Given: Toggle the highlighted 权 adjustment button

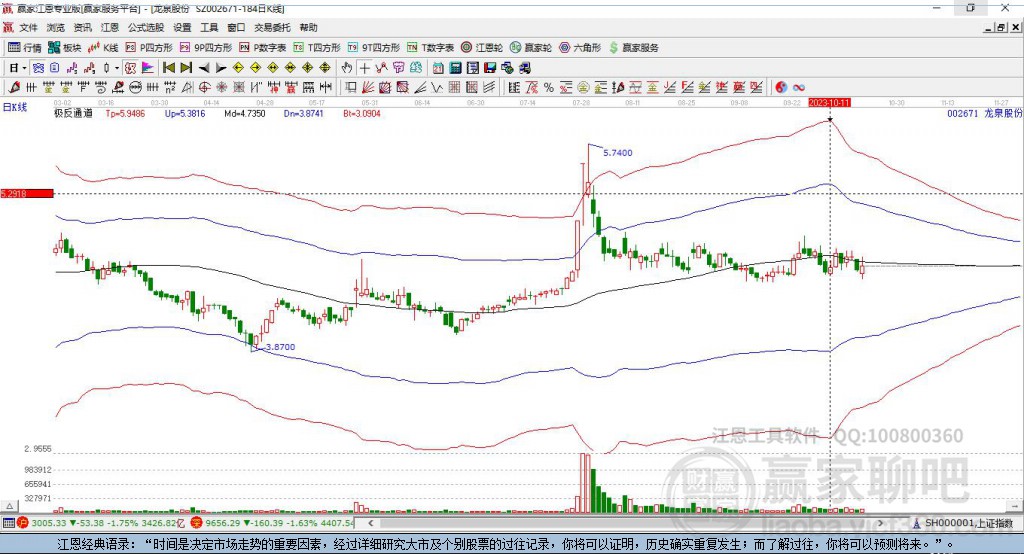Looking at the screenshot, I should pyautogui.click(x=131, y=68).
